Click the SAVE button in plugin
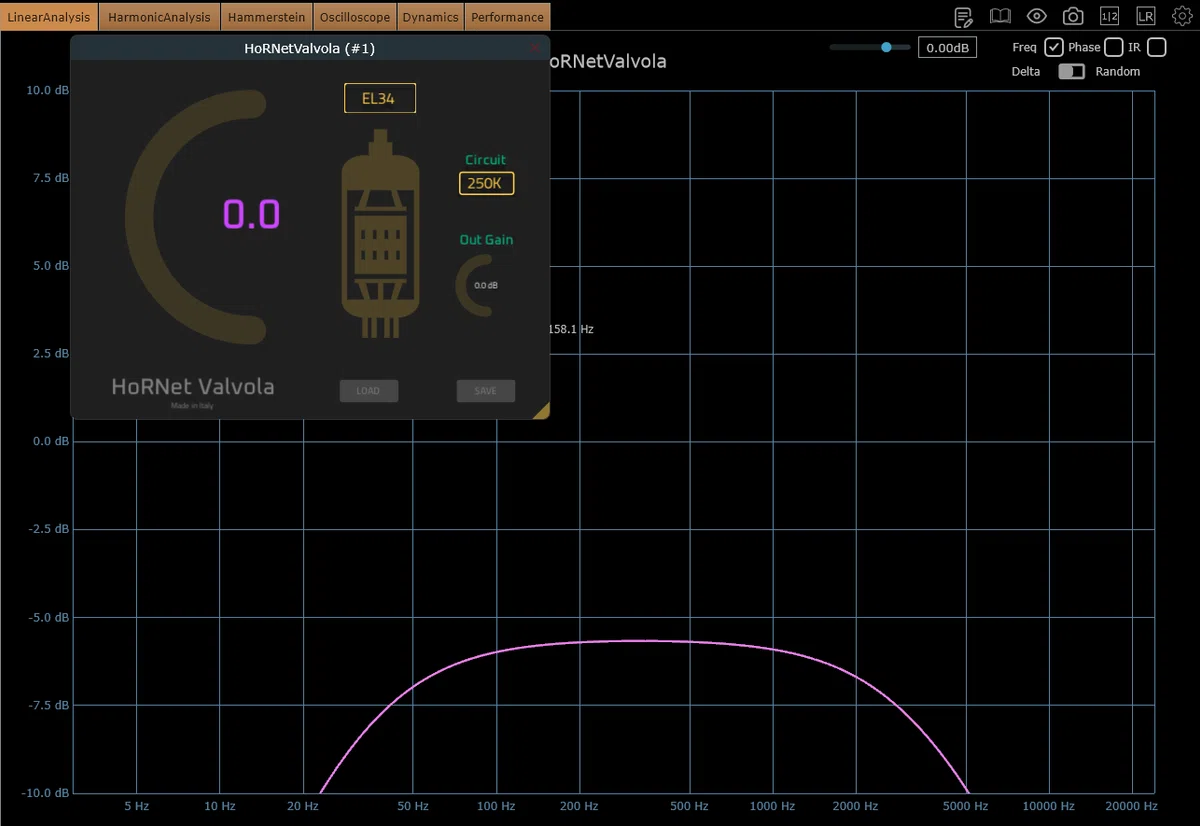 486,391
